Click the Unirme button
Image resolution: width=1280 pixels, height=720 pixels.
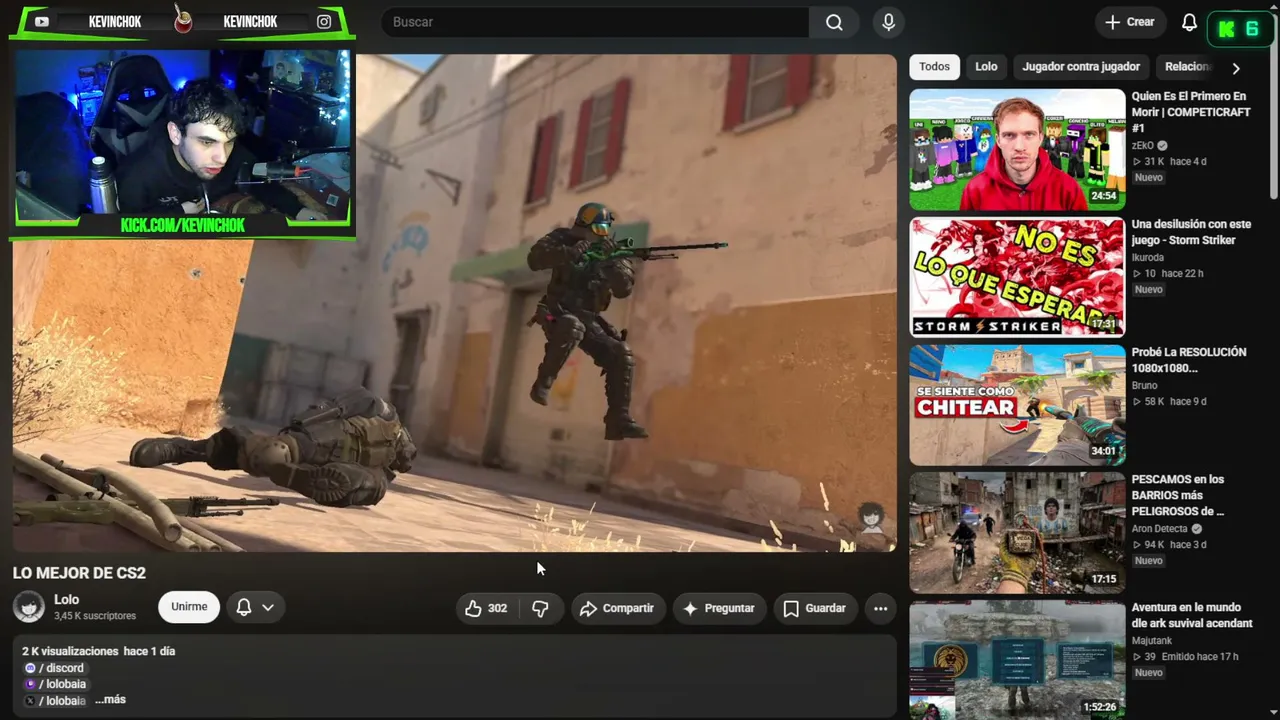[x=189, y=607]
